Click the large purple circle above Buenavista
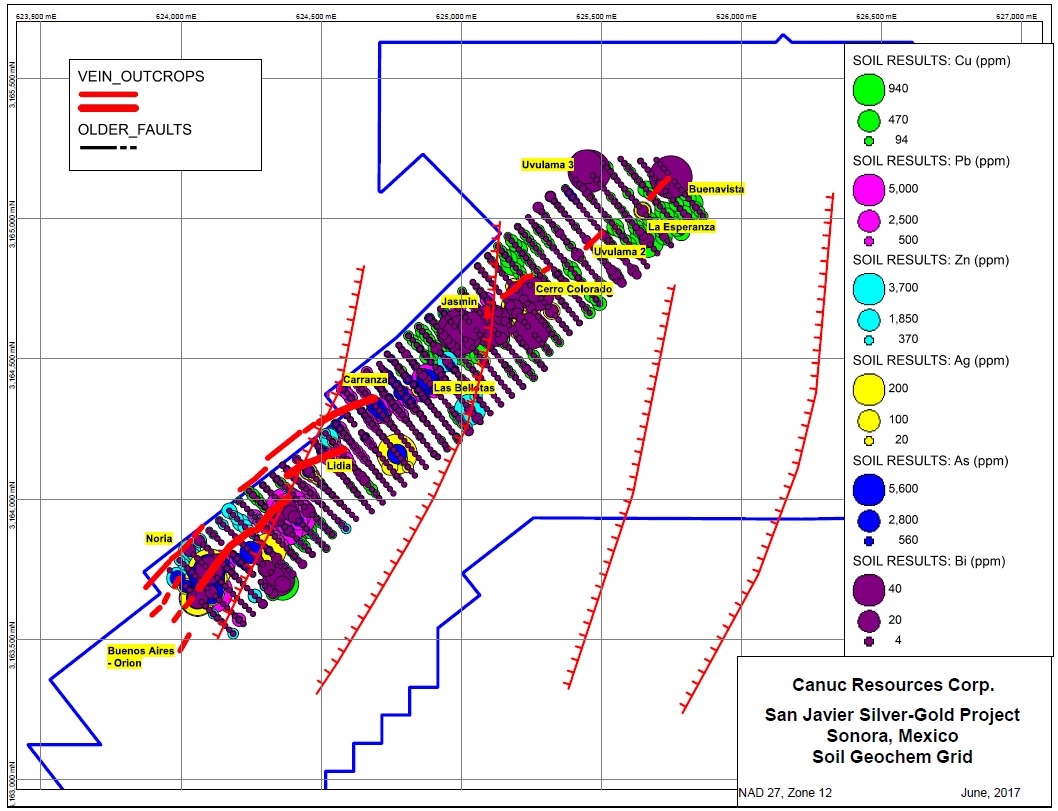Viewport: 1058px width, 811px height. (x=672, y=175)
